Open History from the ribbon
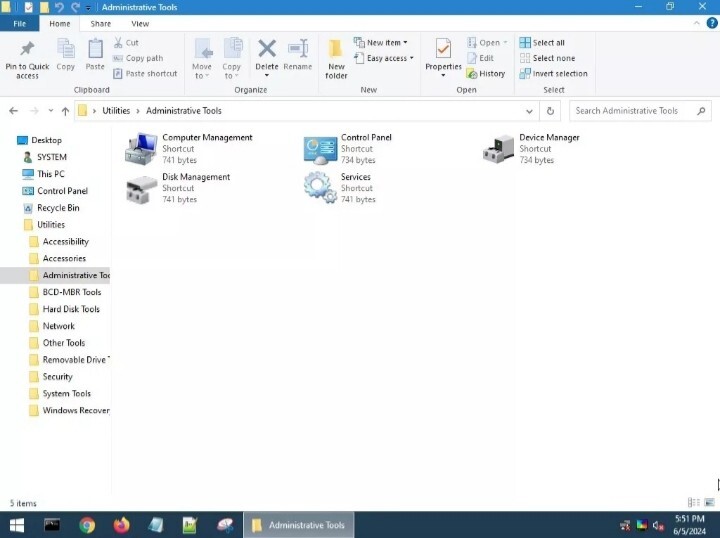Image resolution: width=720 pixels, height=538 pixels. (486, 73)
